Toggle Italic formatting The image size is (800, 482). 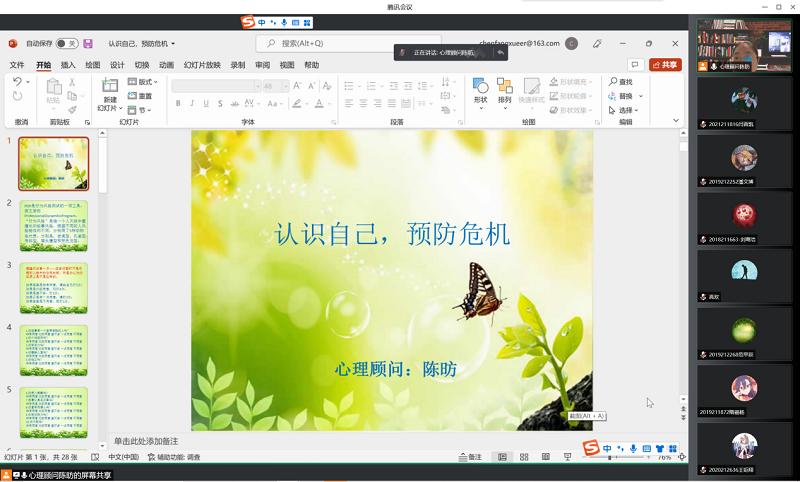point(192,104)
